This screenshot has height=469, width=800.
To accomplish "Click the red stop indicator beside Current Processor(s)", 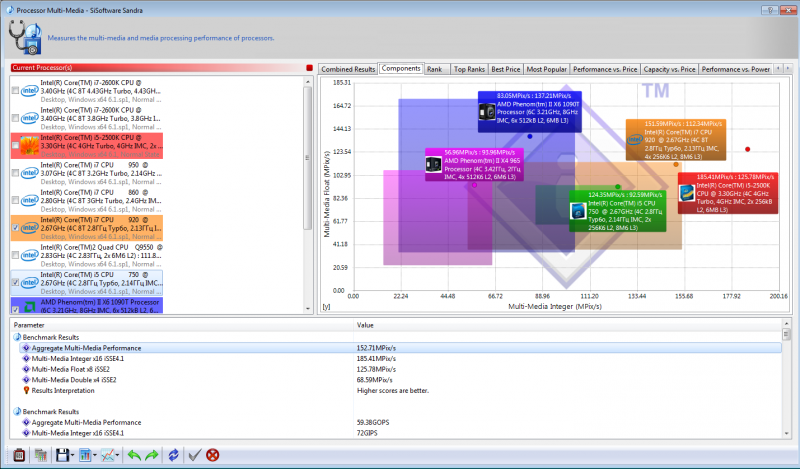I will pos(309,67).
